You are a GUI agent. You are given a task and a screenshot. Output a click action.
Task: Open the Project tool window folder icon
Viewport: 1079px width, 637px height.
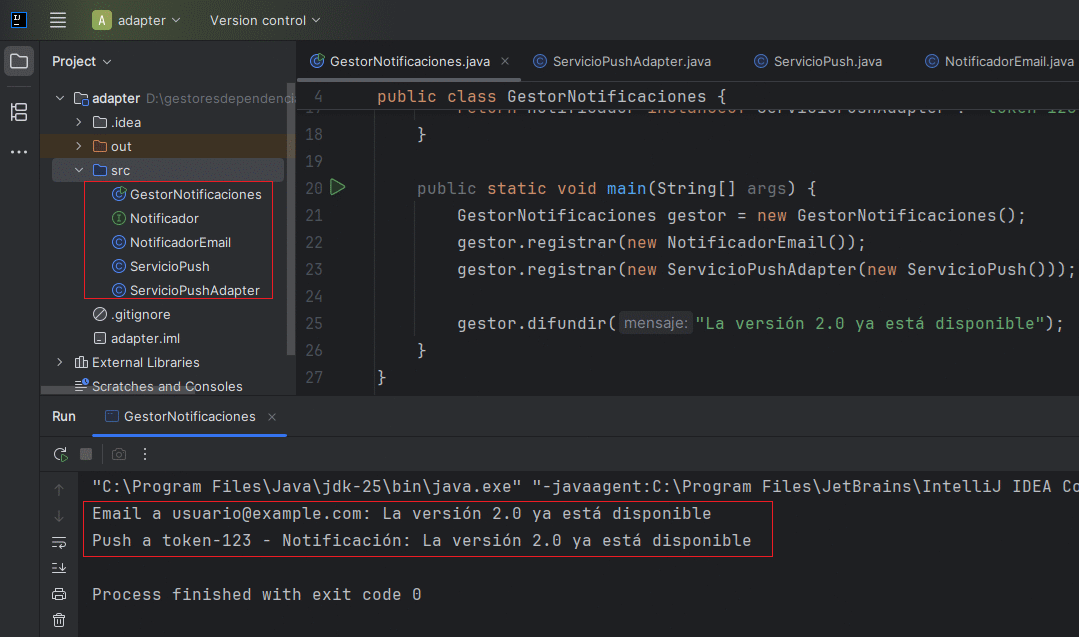tap(19, 61)
